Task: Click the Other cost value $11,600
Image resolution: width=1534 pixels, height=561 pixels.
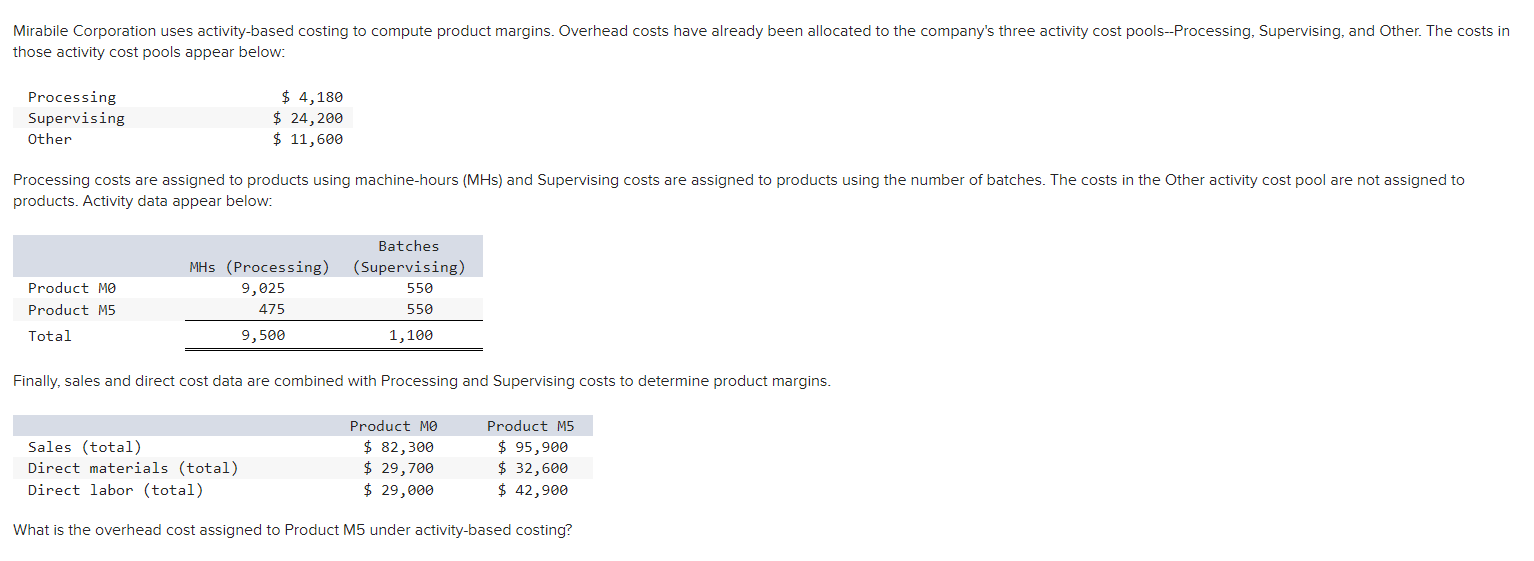Action: tap(307, 139)
